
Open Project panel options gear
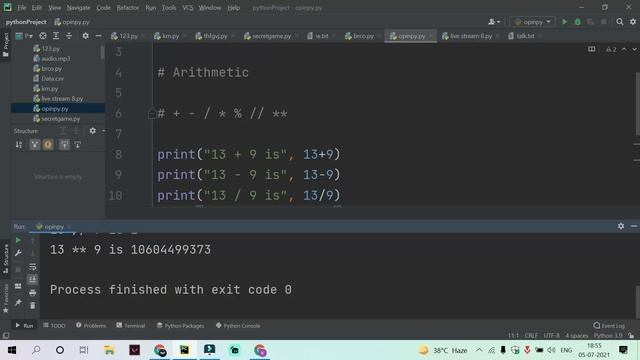point(85,36)
